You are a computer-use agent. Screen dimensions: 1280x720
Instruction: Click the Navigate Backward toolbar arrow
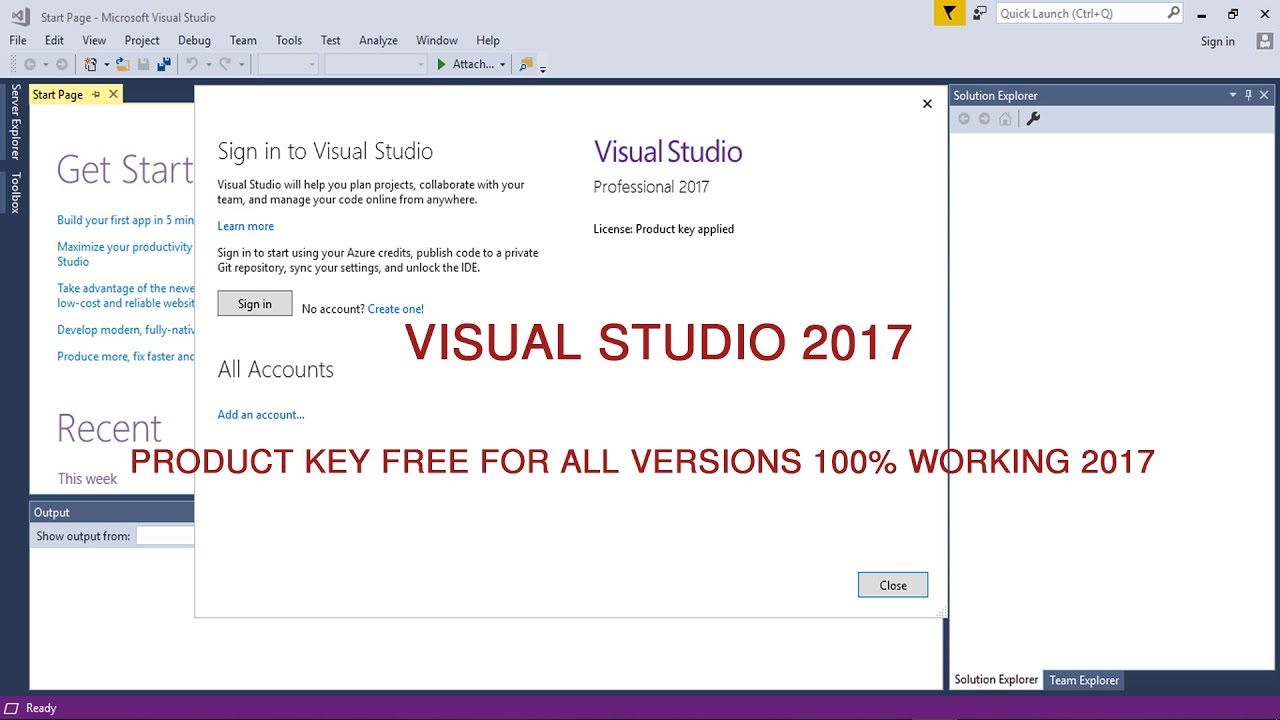[29, 64]
